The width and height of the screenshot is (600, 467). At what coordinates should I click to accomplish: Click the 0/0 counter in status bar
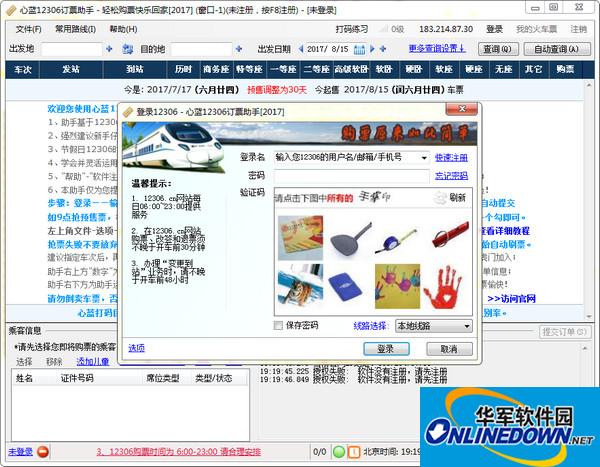(x=320, y=452)
